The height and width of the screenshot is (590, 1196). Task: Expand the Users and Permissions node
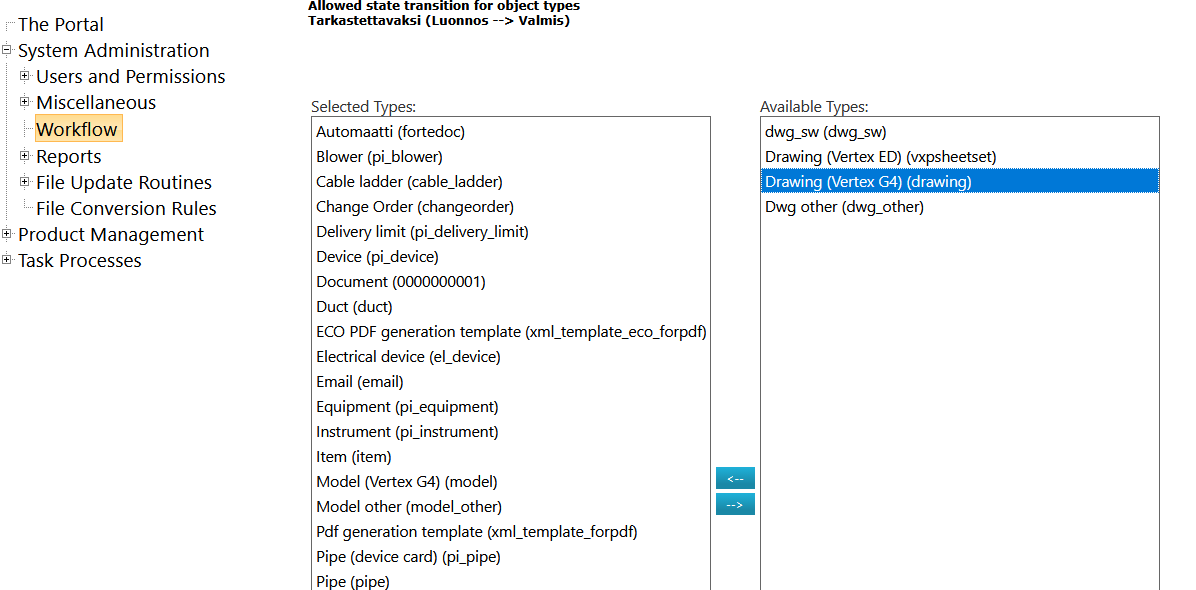pyautogui.click(x=25, y=76)
